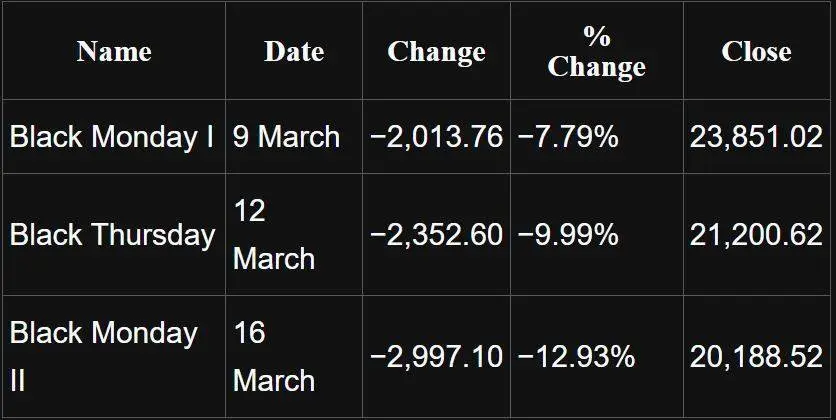Click the Black Monday I name cell
Screen dimensions: 836x420
click(112, 137)
